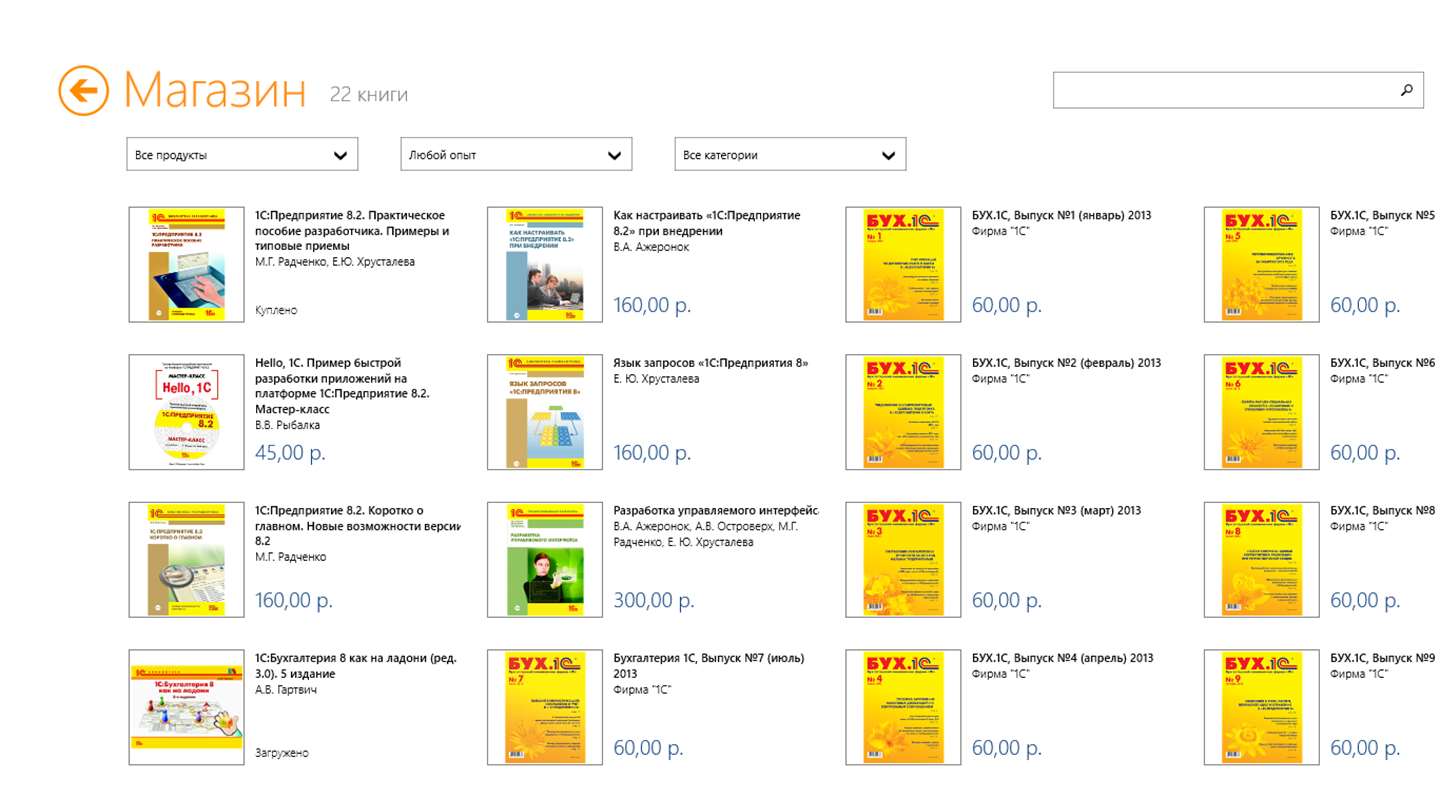Image resolution: width=1440 pixels, height=810 pixels.
Task: Open cover of 'Hello, 1C' master-class
Action: click(x=186, y=412)
